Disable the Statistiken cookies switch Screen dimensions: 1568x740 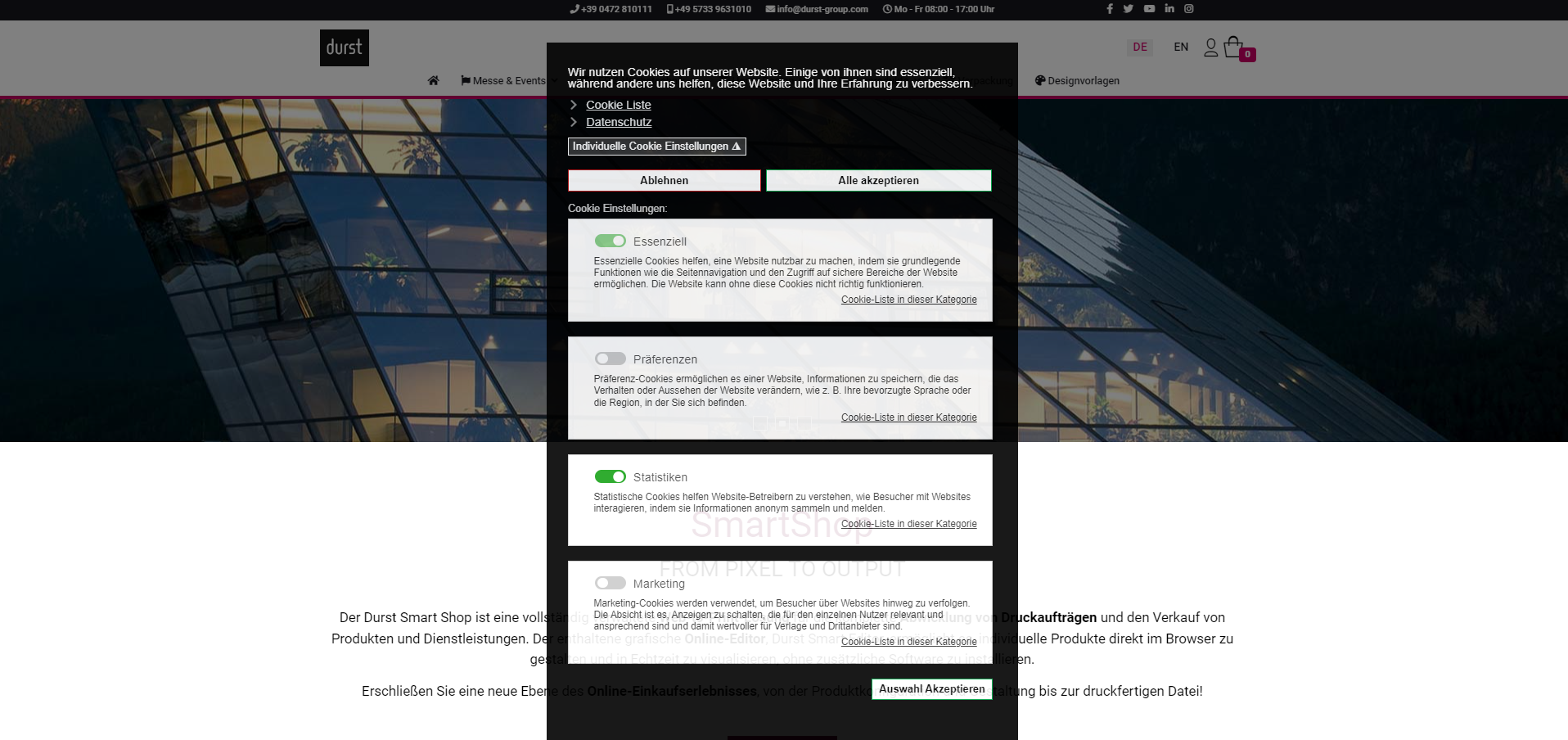tap(611, 476)
